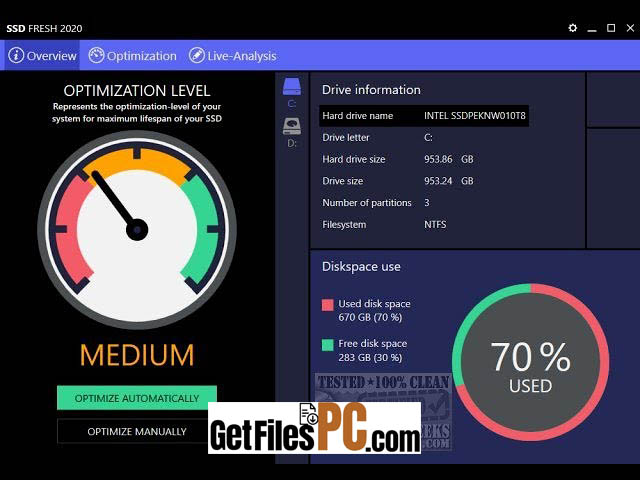Click the '670 GB (70 %)' text
Viewport: 640px width, 480px height.
pyautogui.click(x=370, y=317)
